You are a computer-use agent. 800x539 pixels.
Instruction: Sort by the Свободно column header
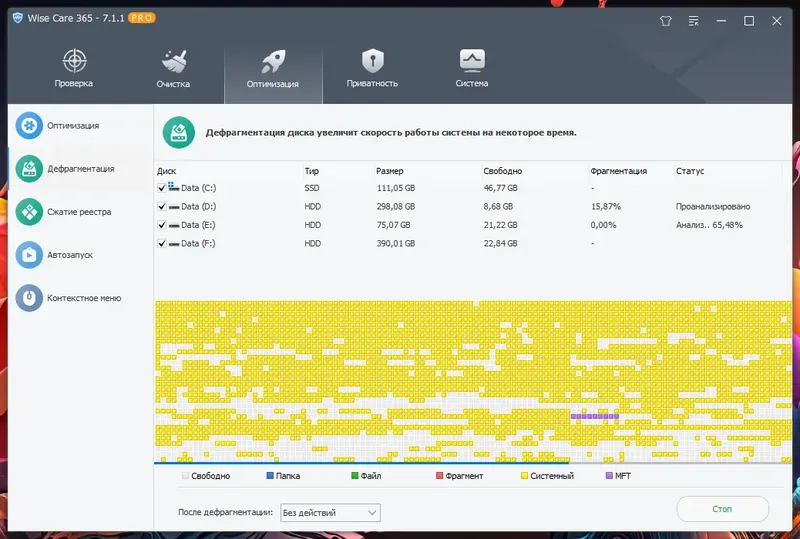coord(503,171)
